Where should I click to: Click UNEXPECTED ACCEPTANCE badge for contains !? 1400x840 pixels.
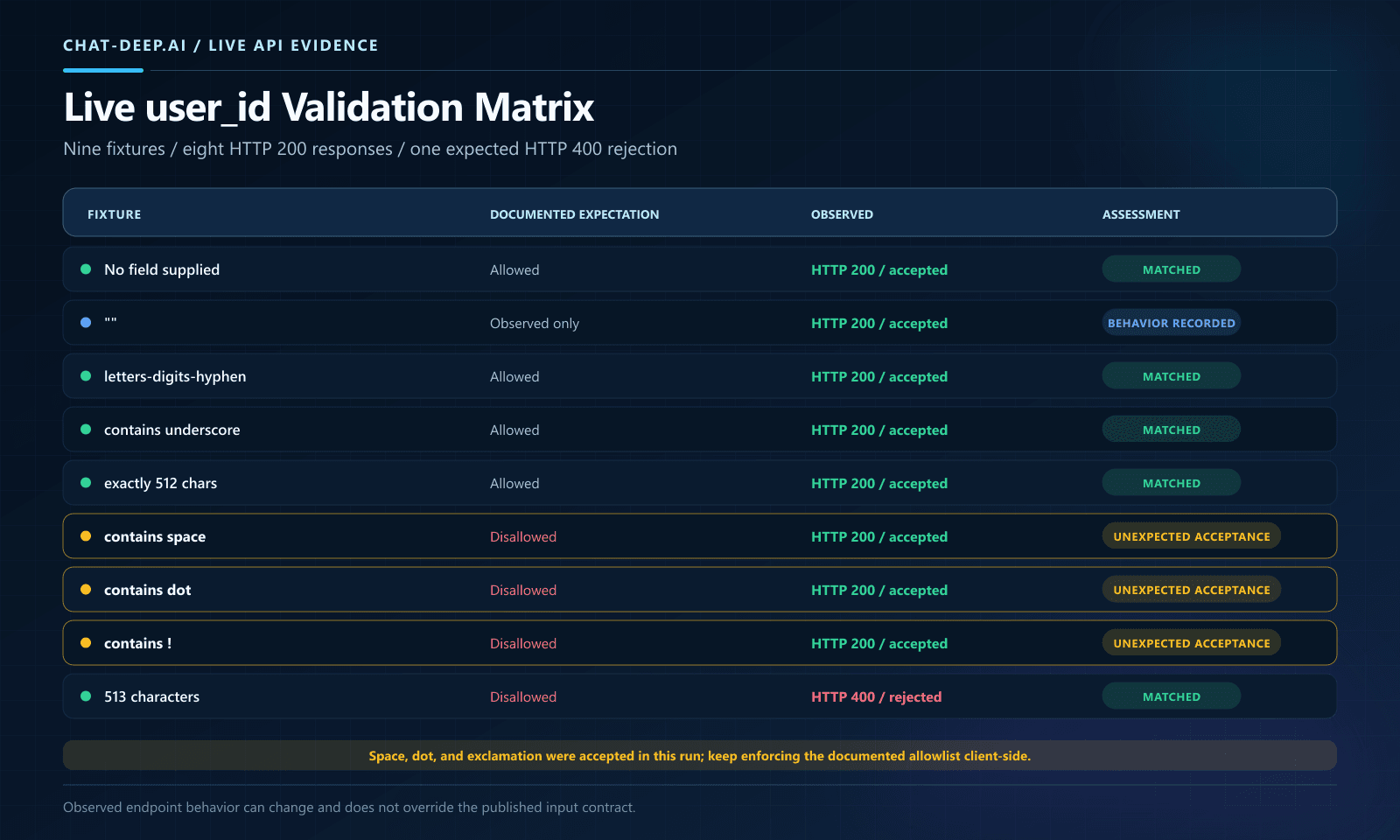1192,643
